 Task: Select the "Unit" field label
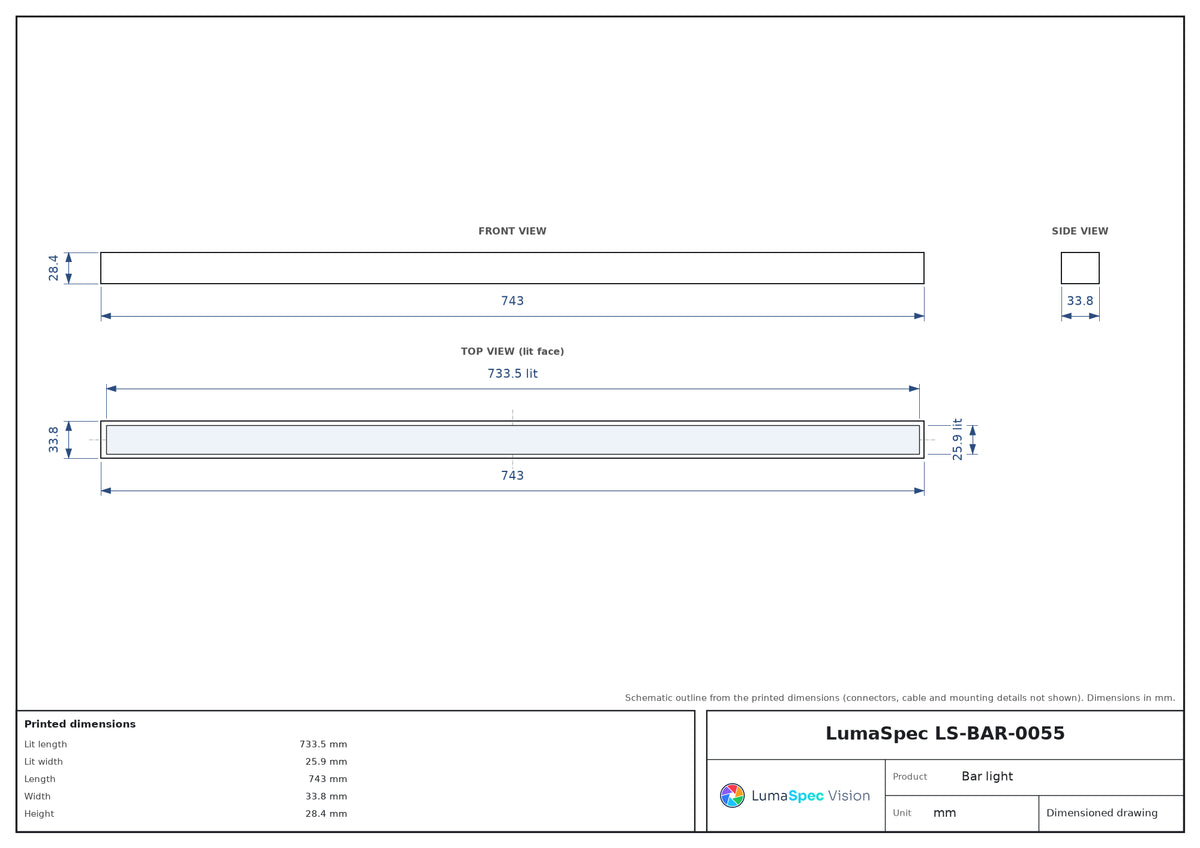tap(902, 813)
